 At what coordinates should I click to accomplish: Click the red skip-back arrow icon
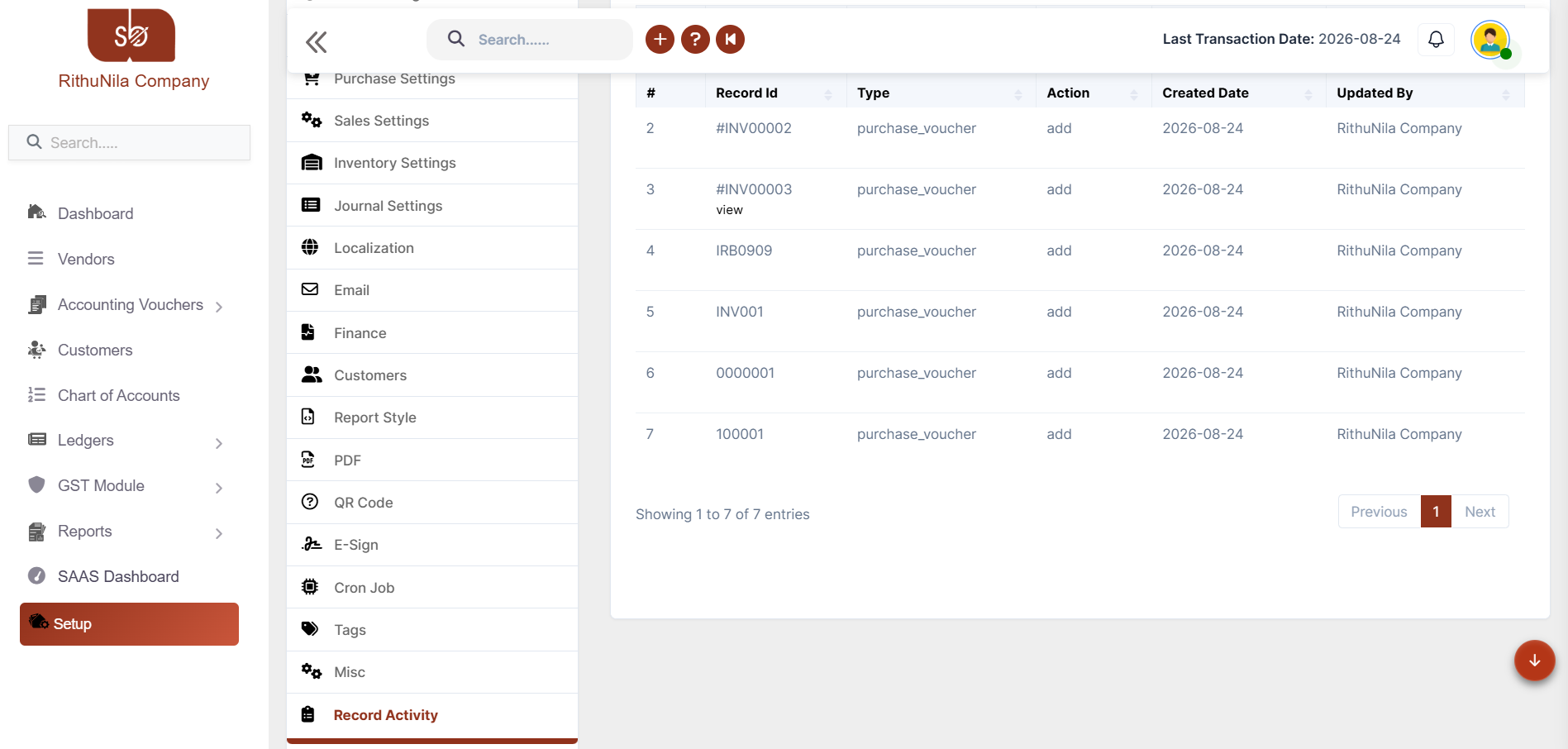[x=731, y=39]
